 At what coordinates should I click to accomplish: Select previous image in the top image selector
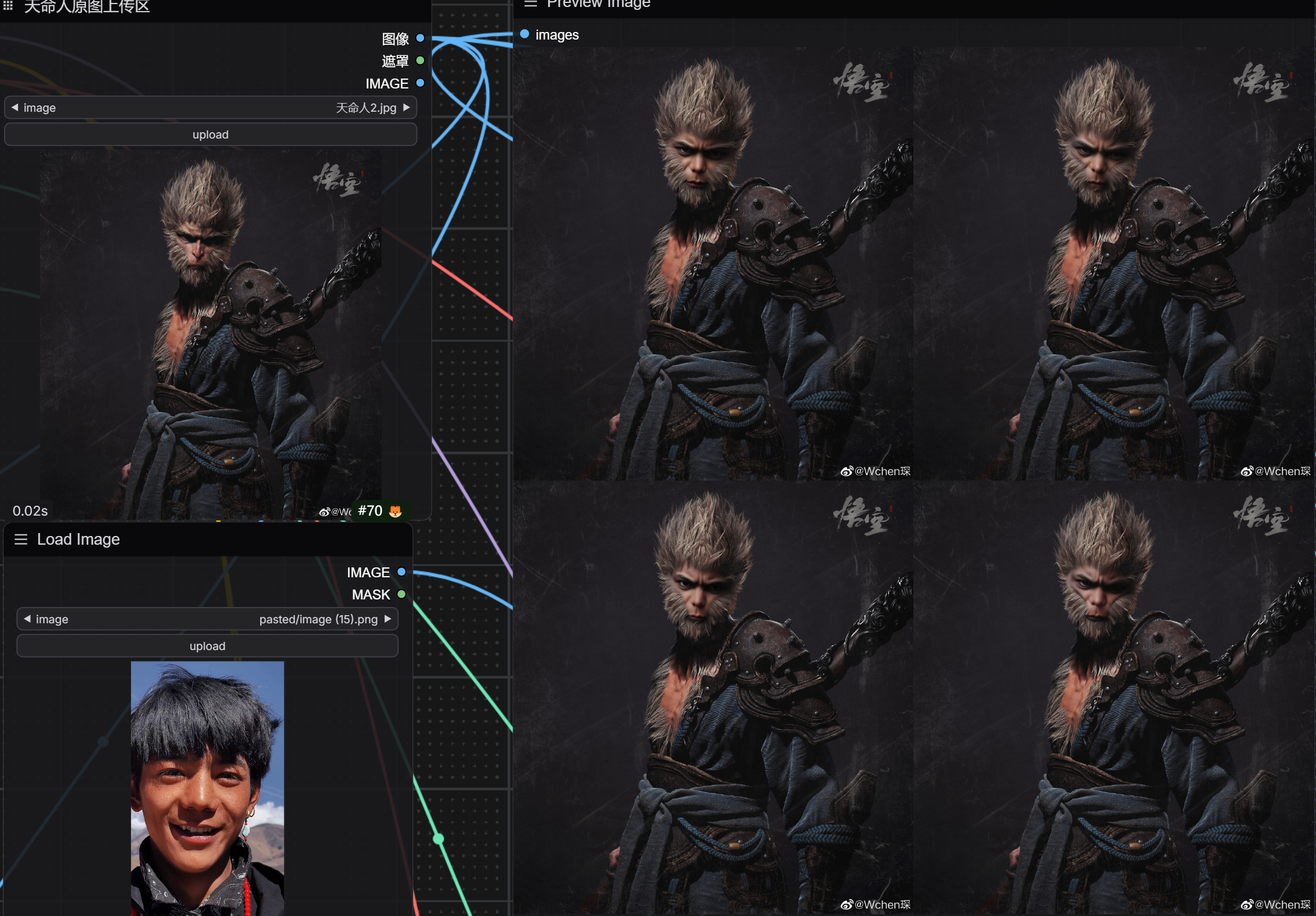click(x=15, y=108)
